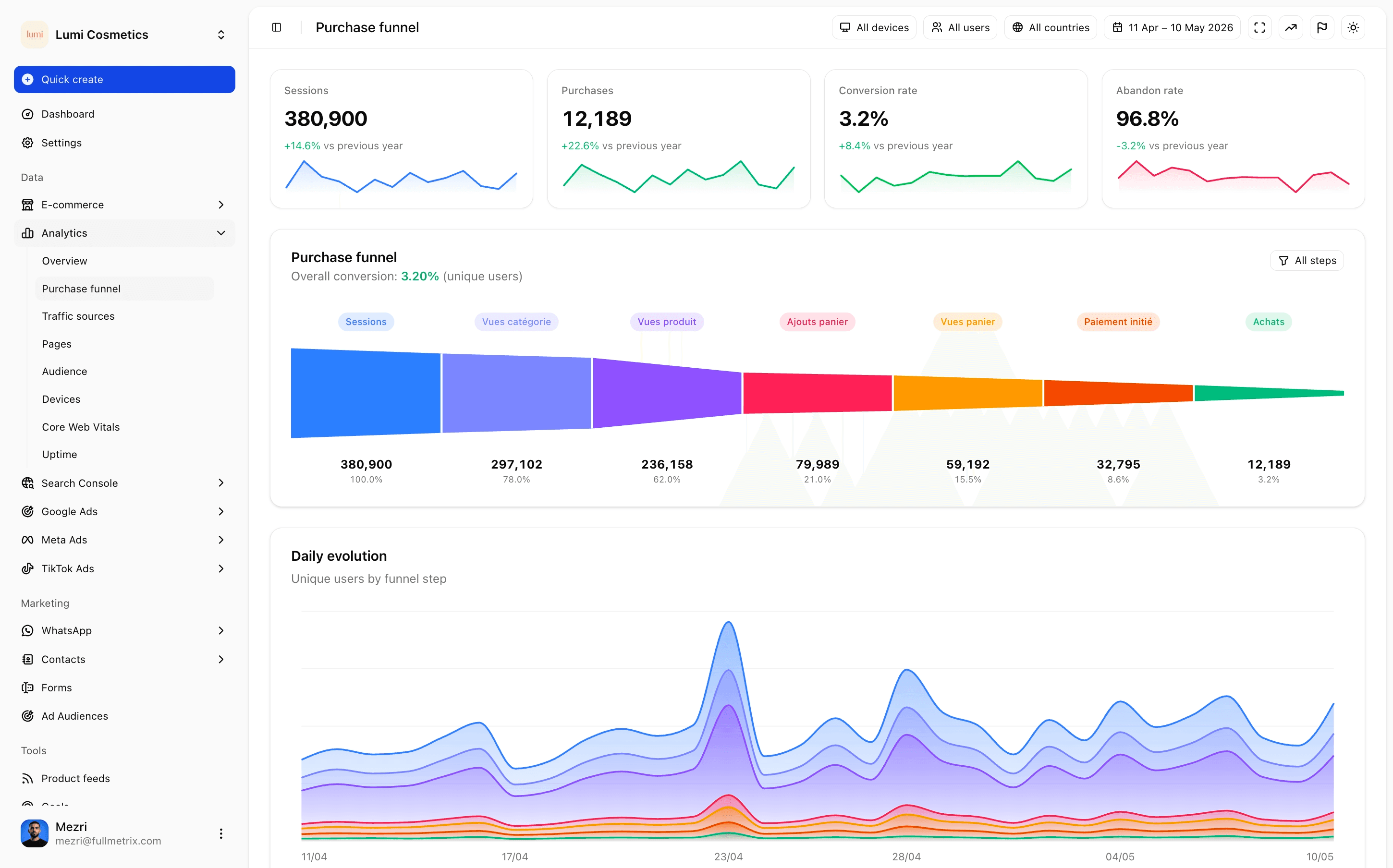Click the blue Sessions funnel segment
1393x868 pixels.
coord(366,393)
